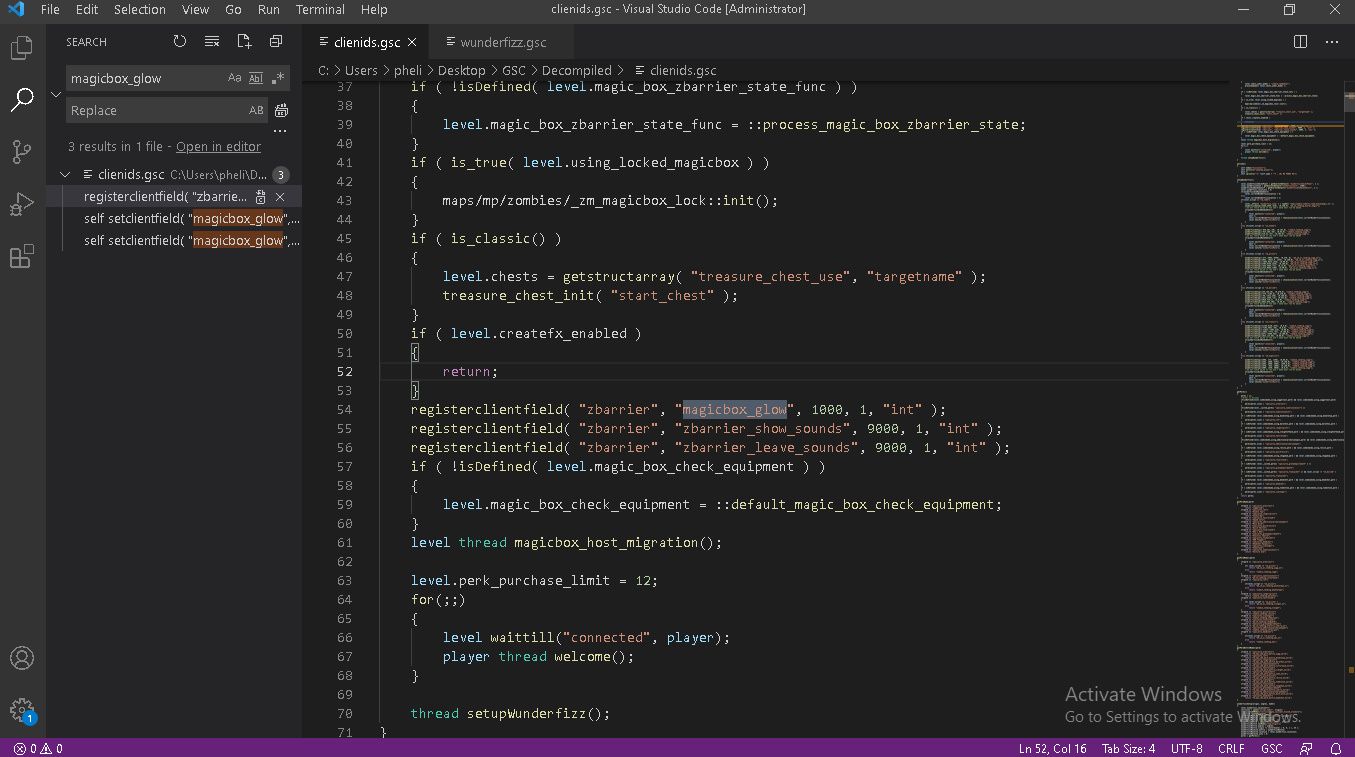Toggle Use Regular Expression in search
Viewport: 1355px width, 757px height.
coord(278,78)
